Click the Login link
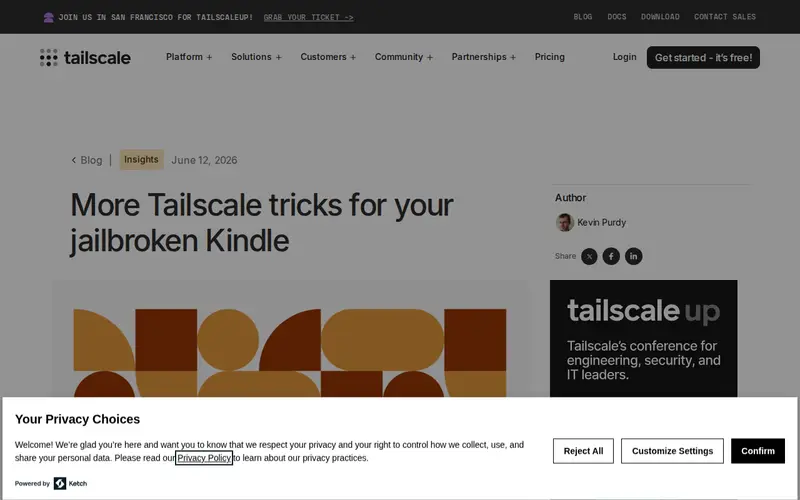This screenshot has width=800, height=500. coord(624,57)
